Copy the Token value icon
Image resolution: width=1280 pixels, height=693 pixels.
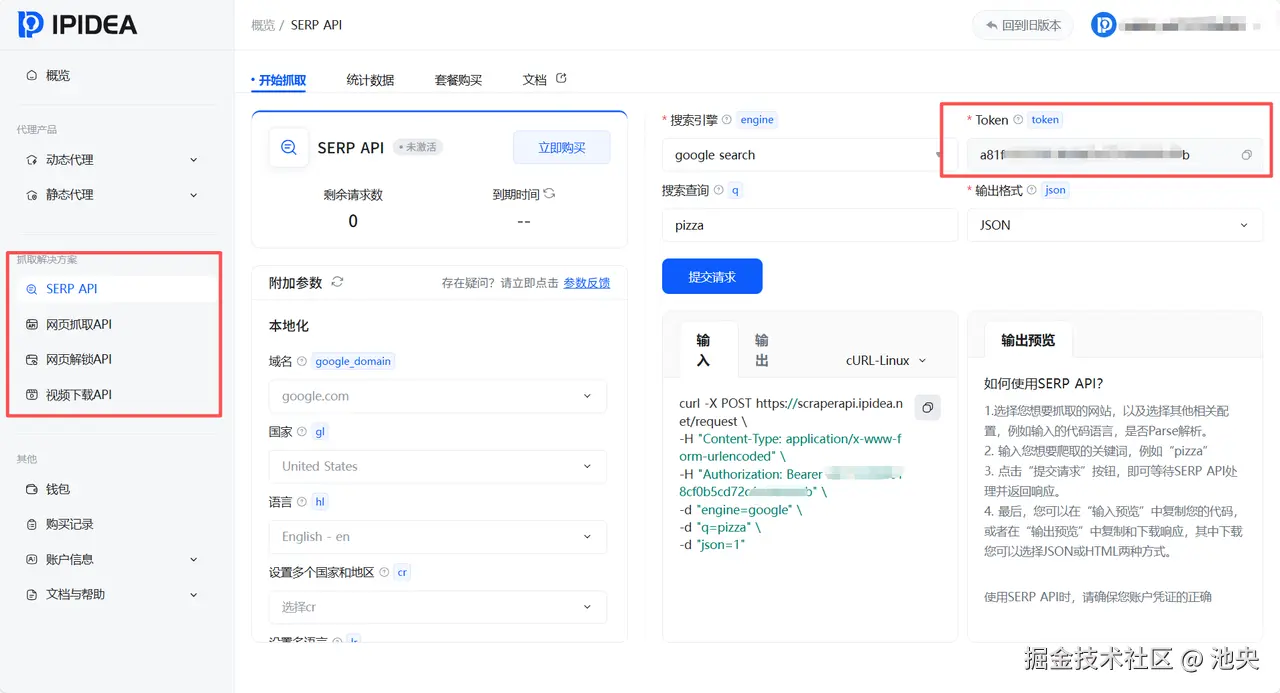click(x=1246, y=155)
